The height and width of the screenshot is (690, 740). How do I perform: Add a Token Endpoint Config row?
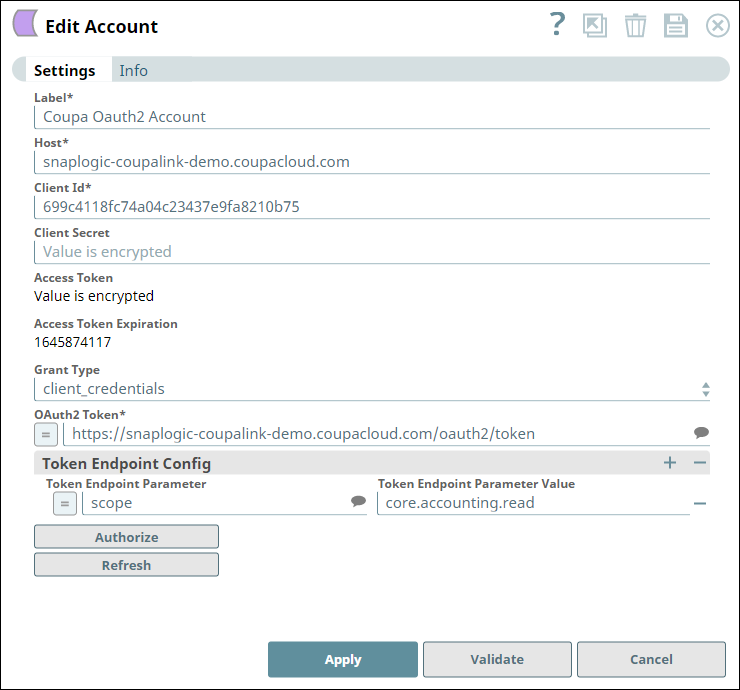[x=670, y=463]
